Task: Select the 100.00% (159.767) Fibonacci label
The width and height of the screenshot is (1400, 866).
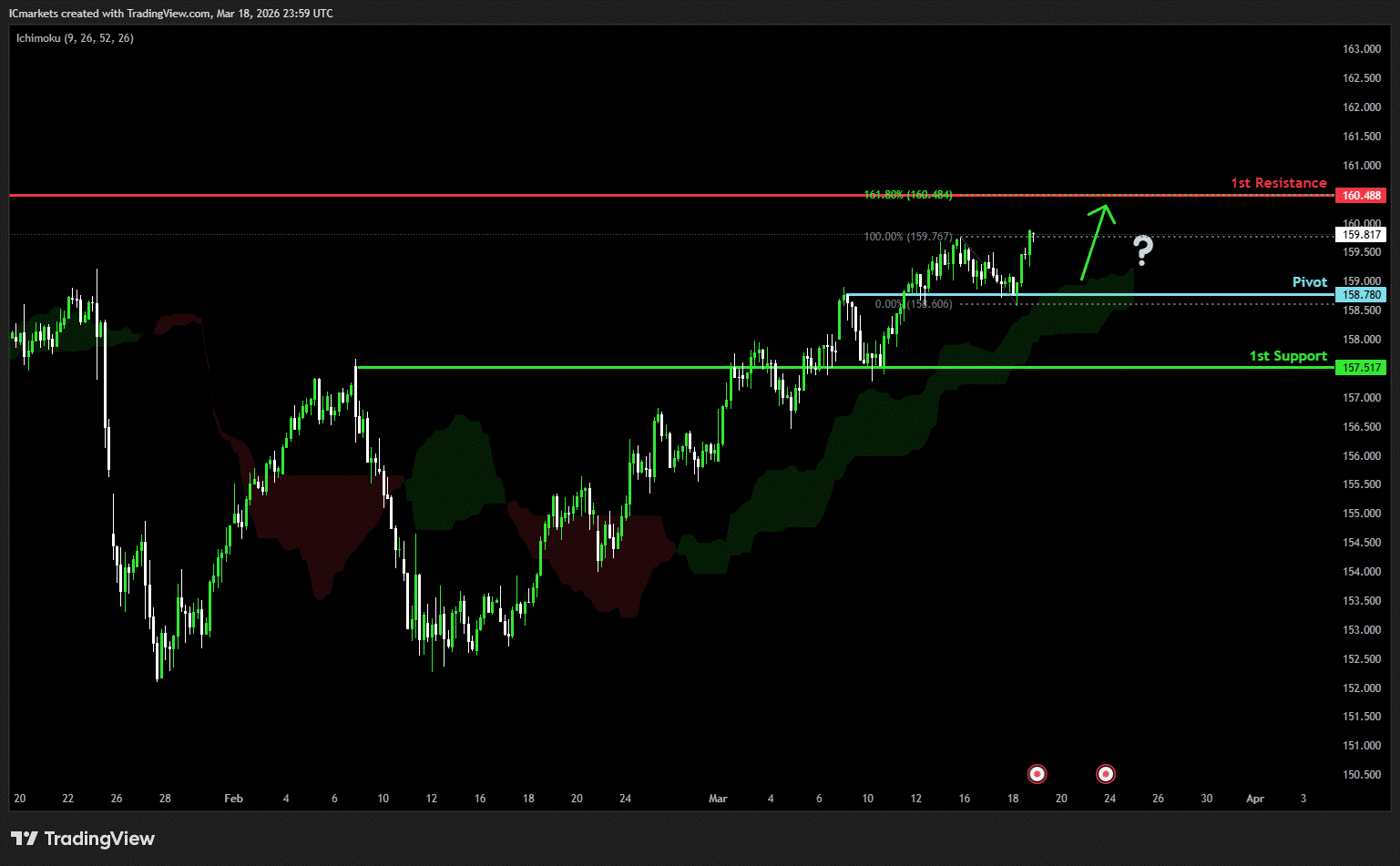Action: click(908, 237)
